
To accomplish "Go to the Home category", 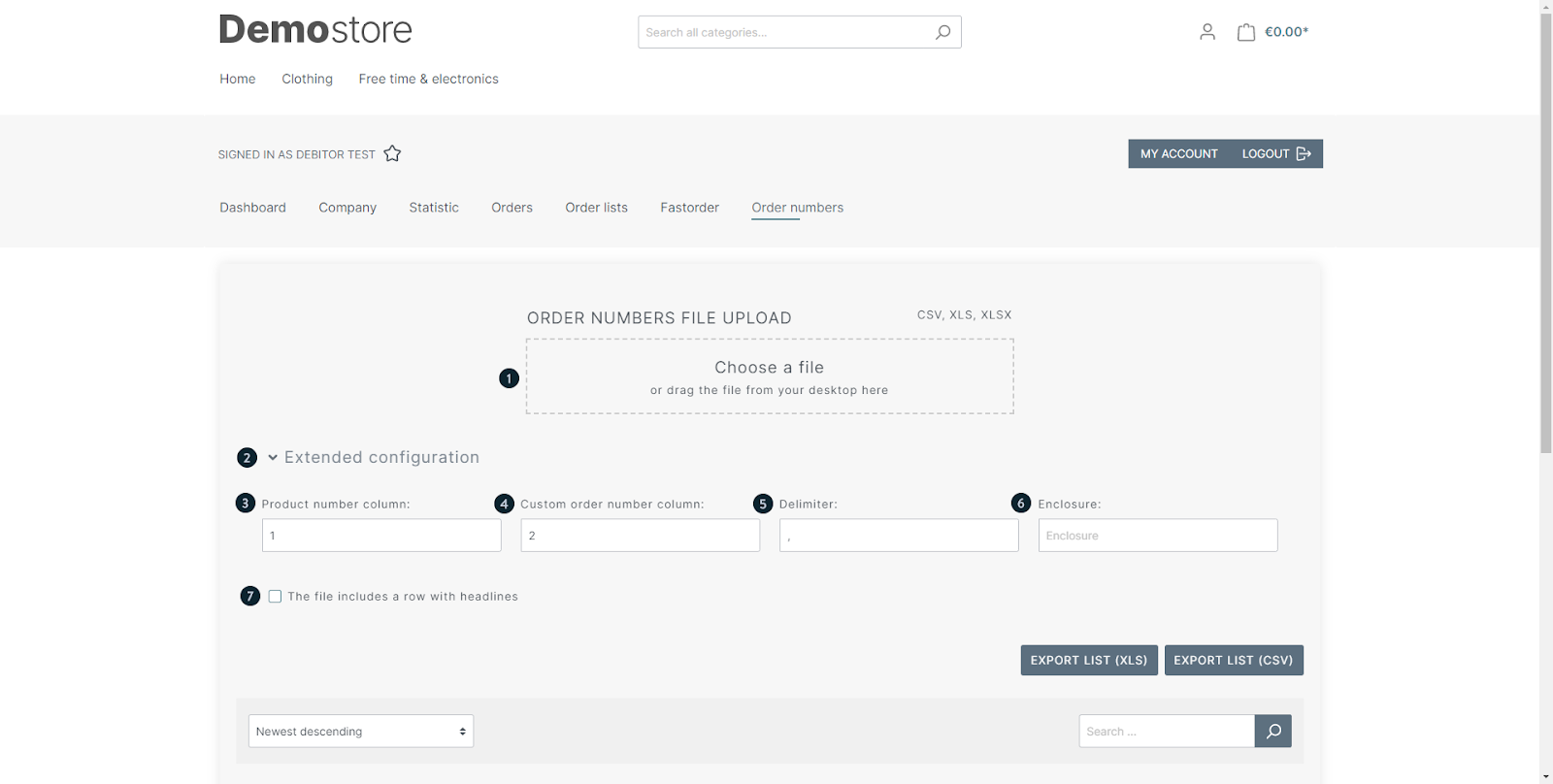I will [238, 79].
